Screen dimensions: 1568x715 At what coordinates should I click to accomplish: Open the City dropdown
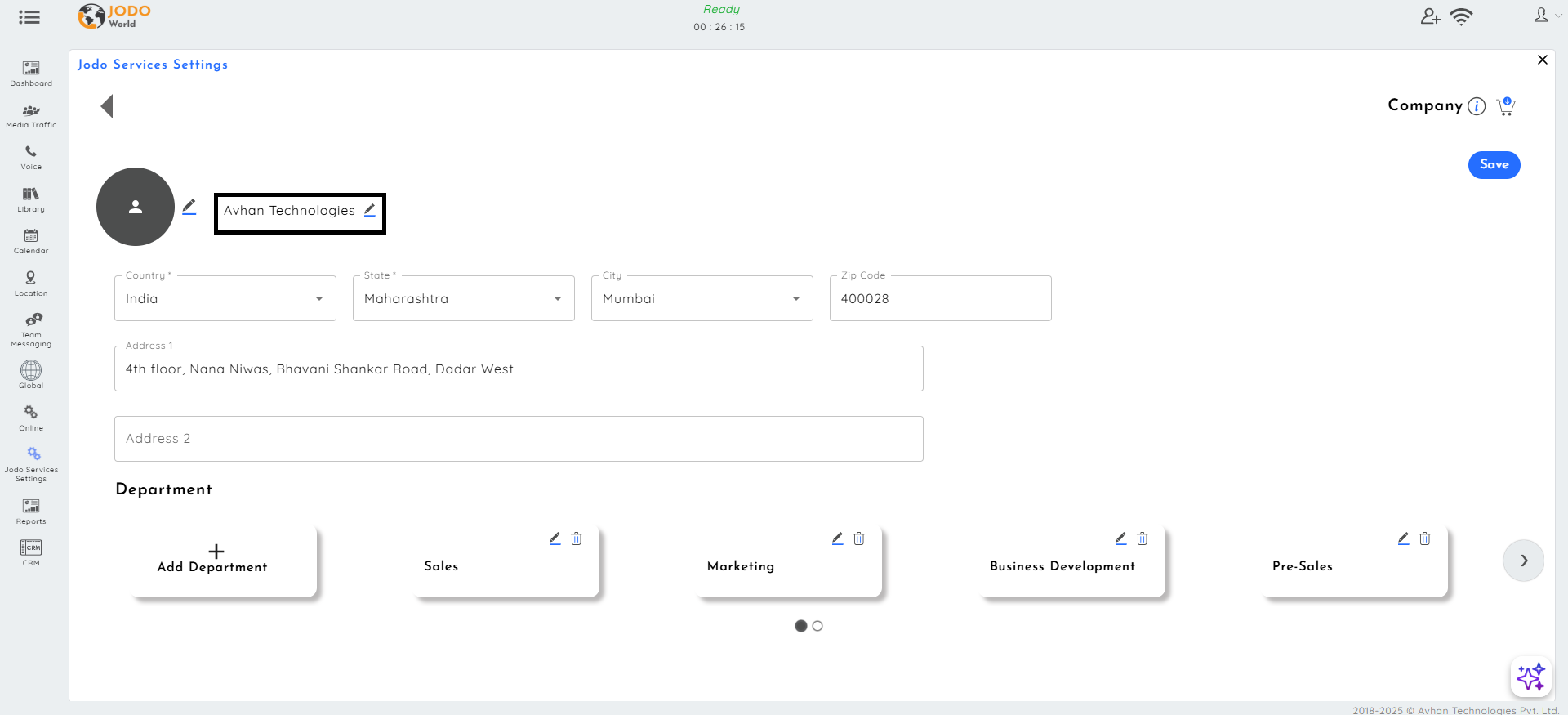[x=702, y=298]
